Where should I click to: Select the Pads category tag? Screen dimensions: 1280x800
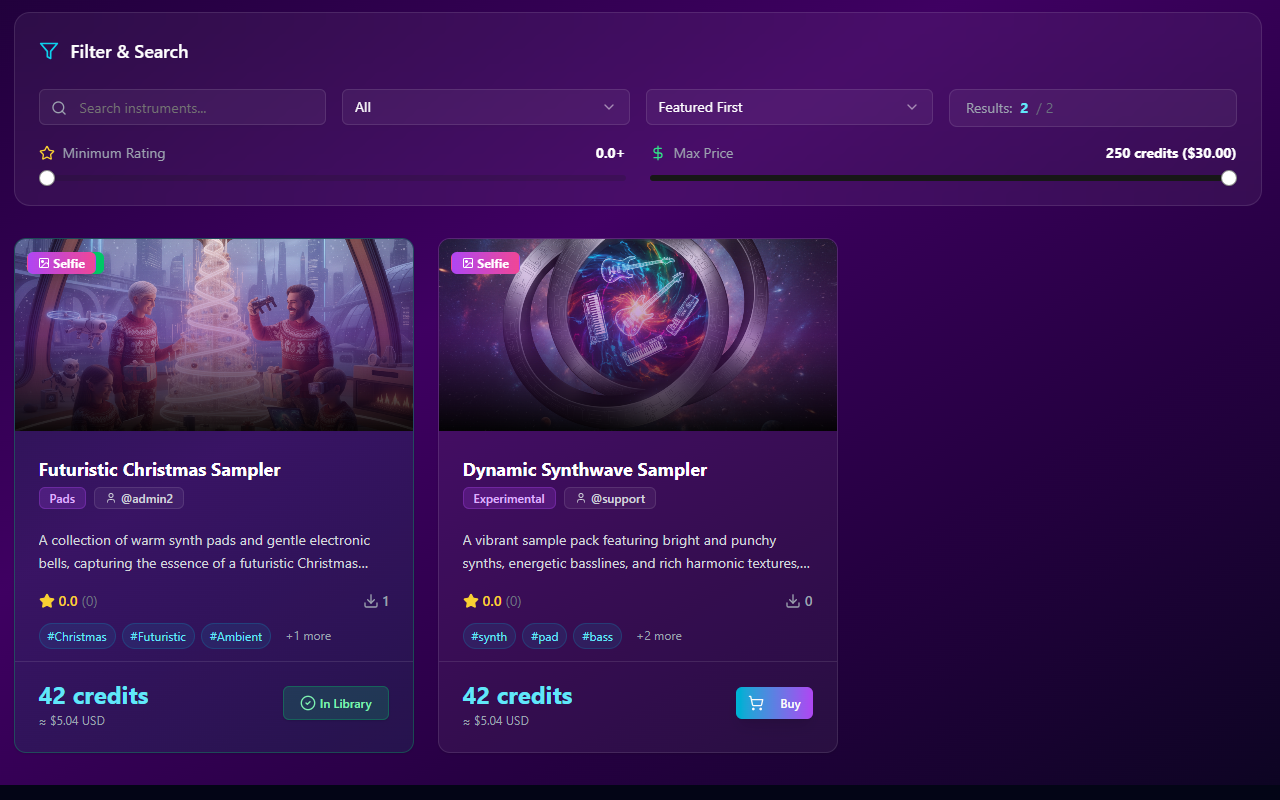[x=62, y=498]
